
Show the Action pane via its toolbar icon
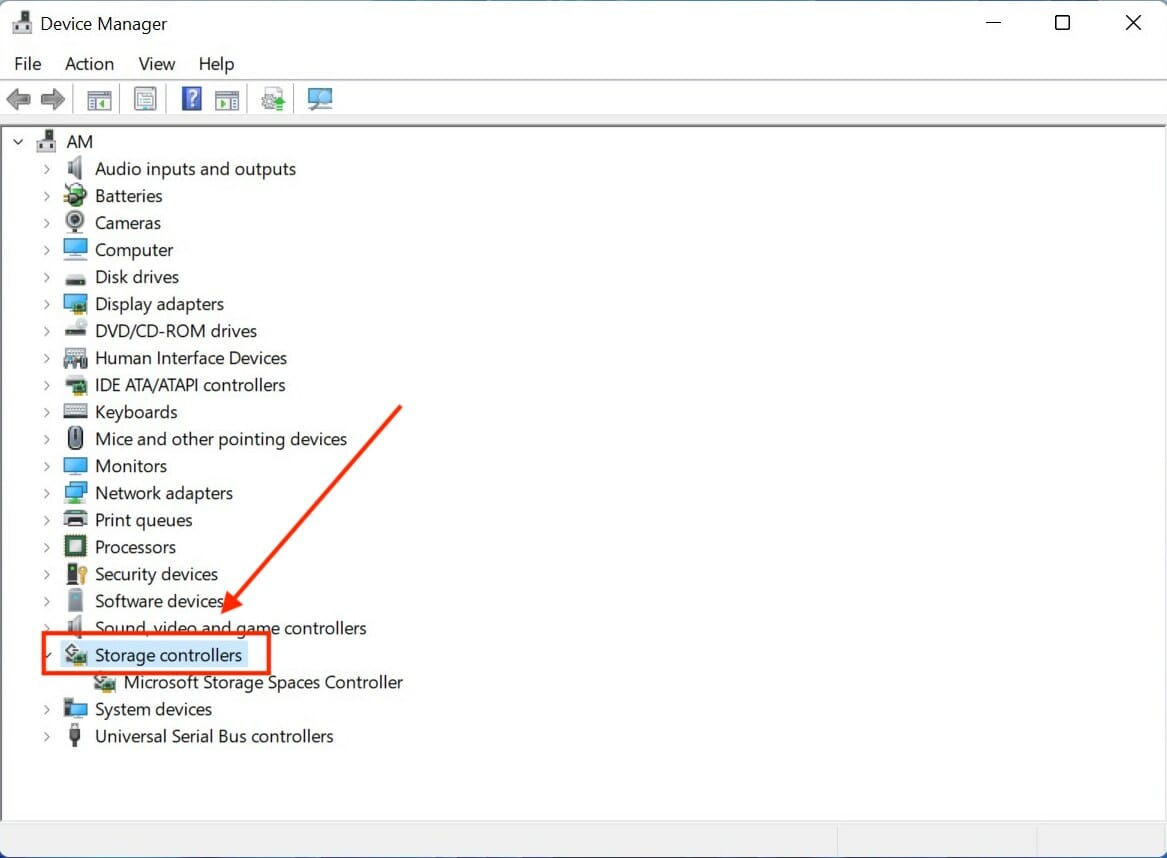pos(227,98)
